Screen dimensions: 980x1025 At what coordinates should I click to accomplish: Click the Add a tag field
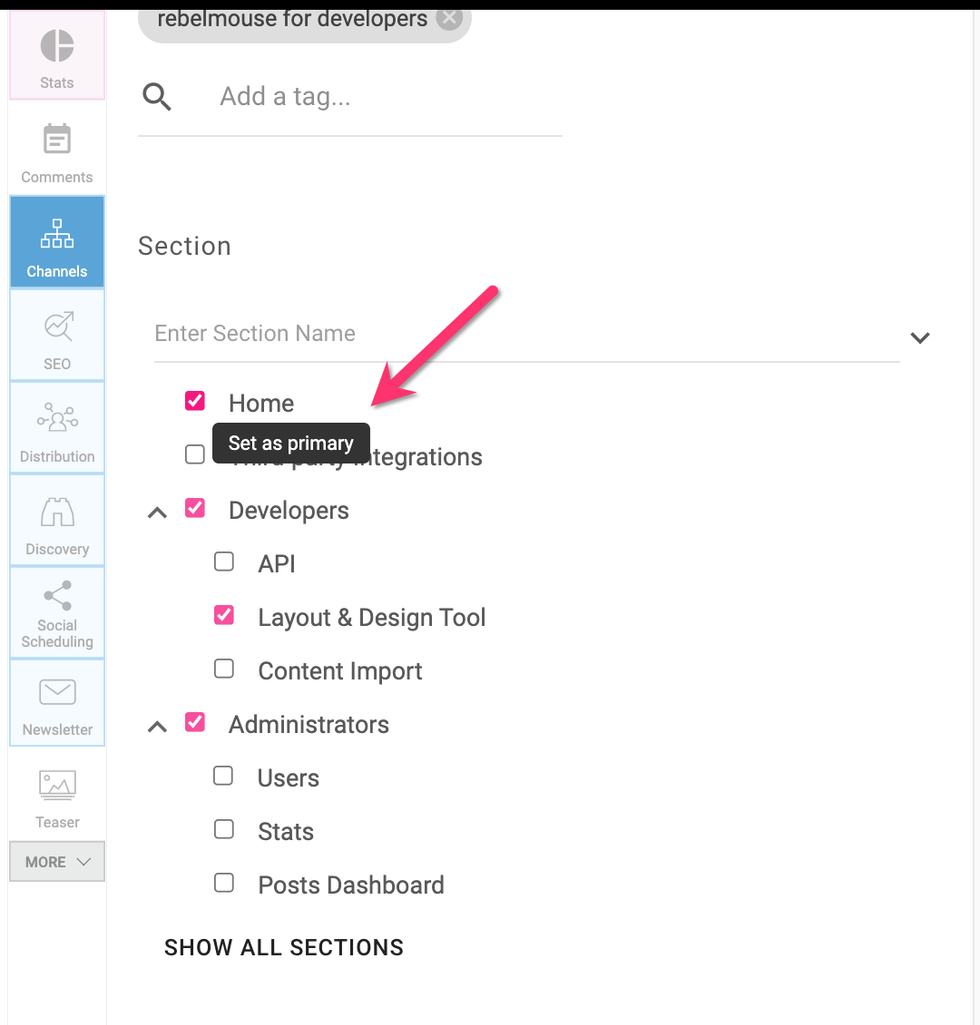[x=380, y=97]
